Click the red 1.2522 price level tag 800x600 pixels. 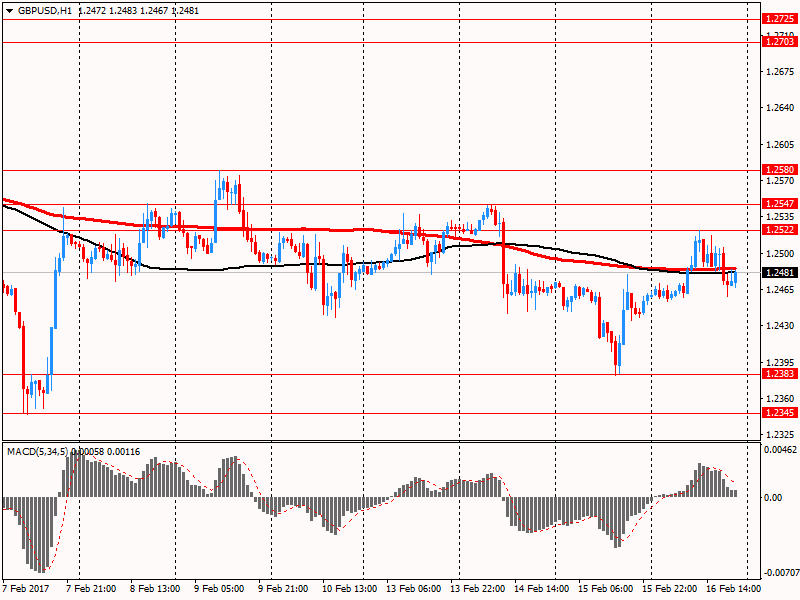click(x=779, y=230)
